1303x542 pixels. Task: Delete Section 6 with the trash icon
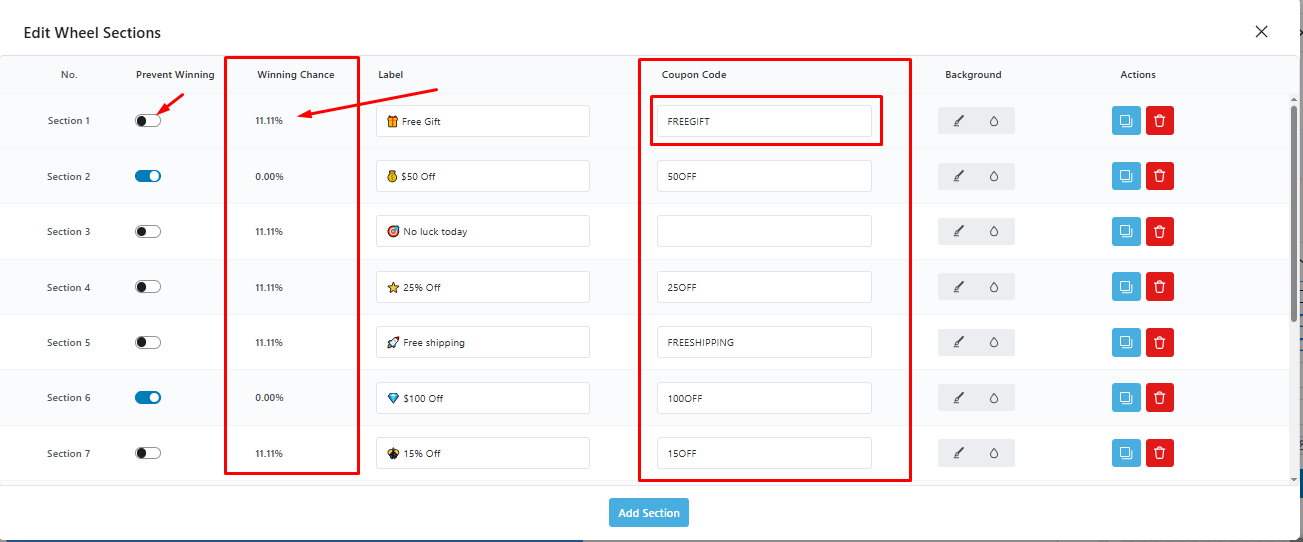coord(1160,397)
